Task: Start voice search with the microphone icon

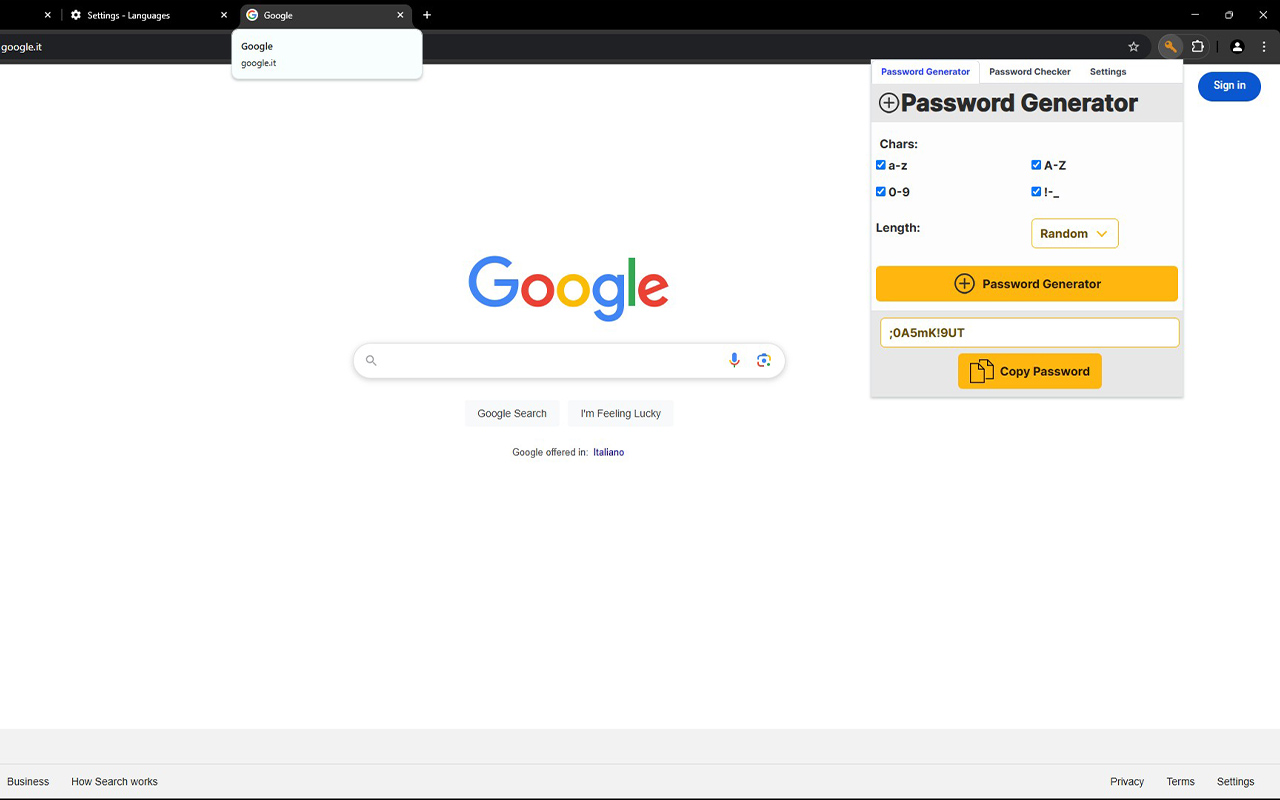Action: click(734, 360)
